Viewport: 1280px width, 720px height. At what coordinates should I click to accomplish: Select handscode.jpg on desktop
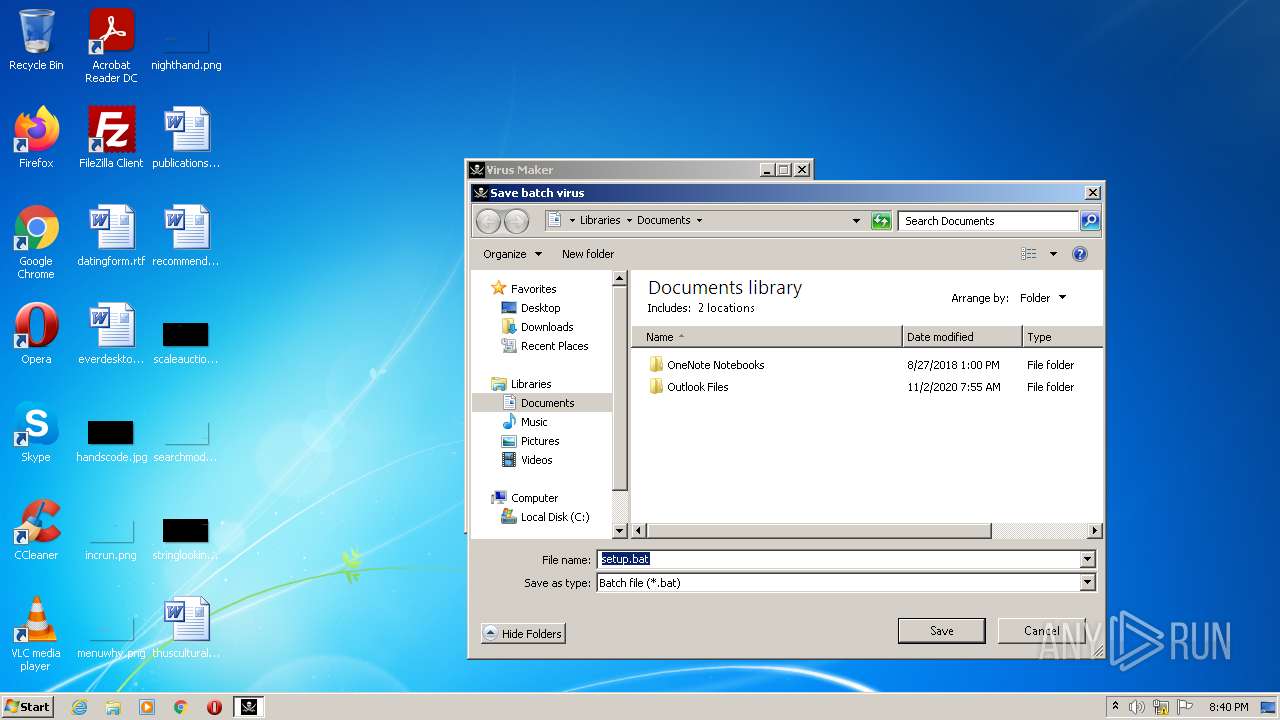pyautogui.click(x=111, y=439)
